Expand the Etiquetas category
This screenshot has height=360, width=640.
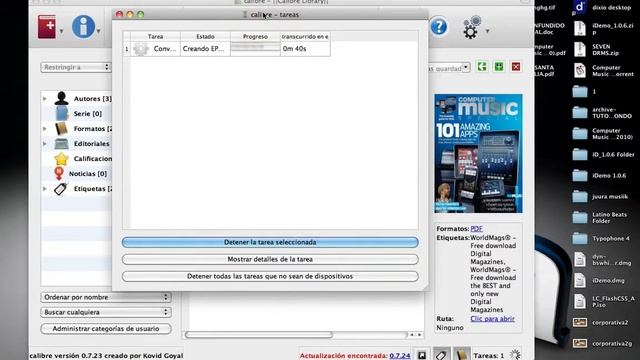(44, 189)
